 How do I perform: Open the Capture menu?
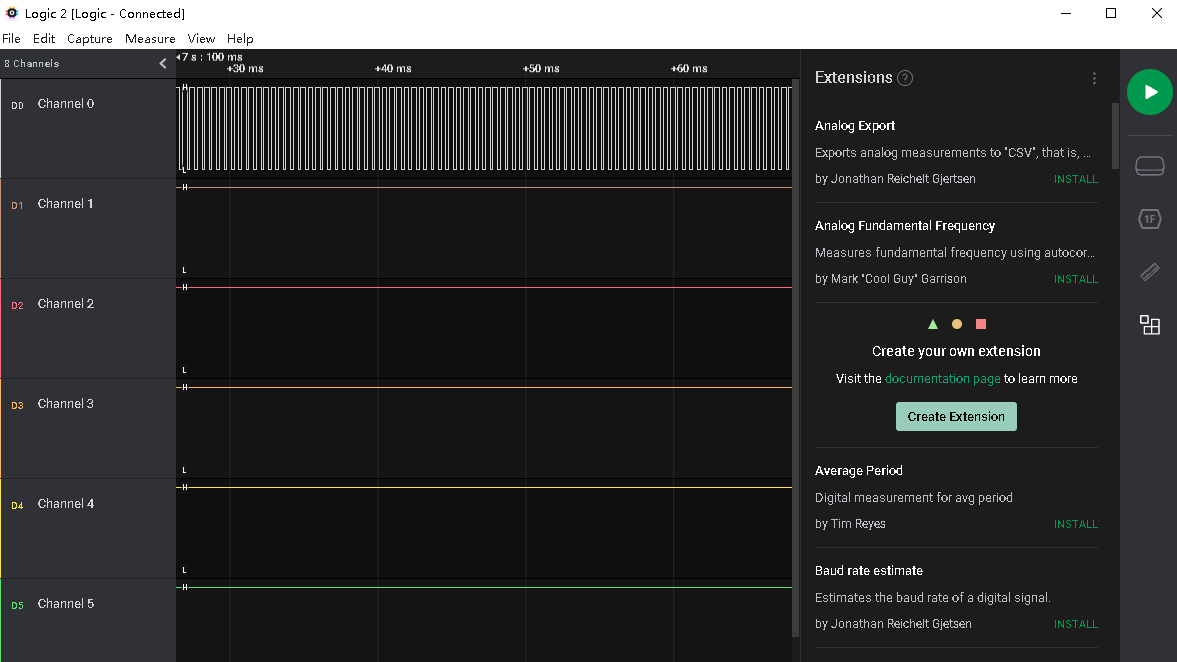pyautogui.click(x=89, y=38)
